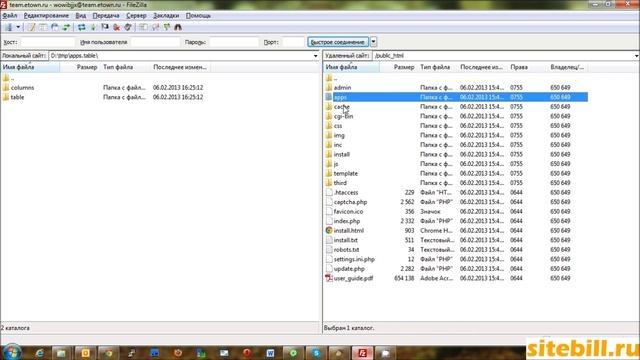Viewport: 640px width, 360px height.
Task: Toggle the remote directory tree view
Action: 55,27
